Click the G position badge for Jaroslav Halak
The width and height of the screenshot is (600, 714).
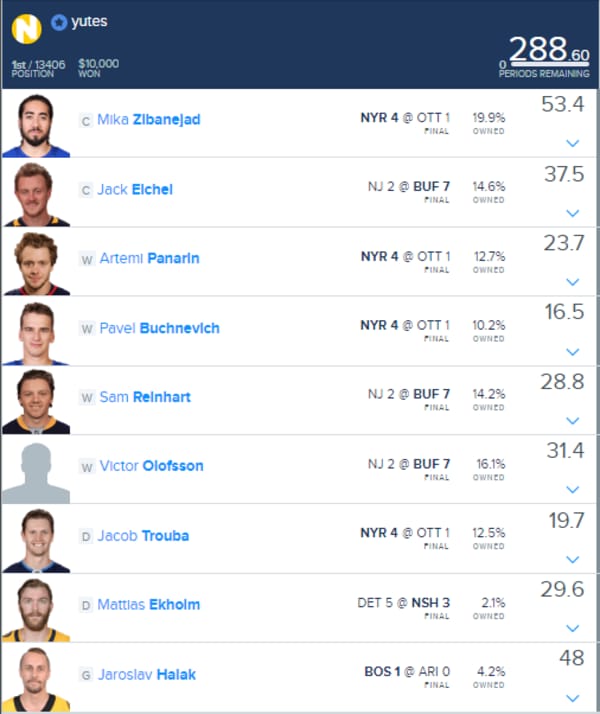click(x=86, y=675)
